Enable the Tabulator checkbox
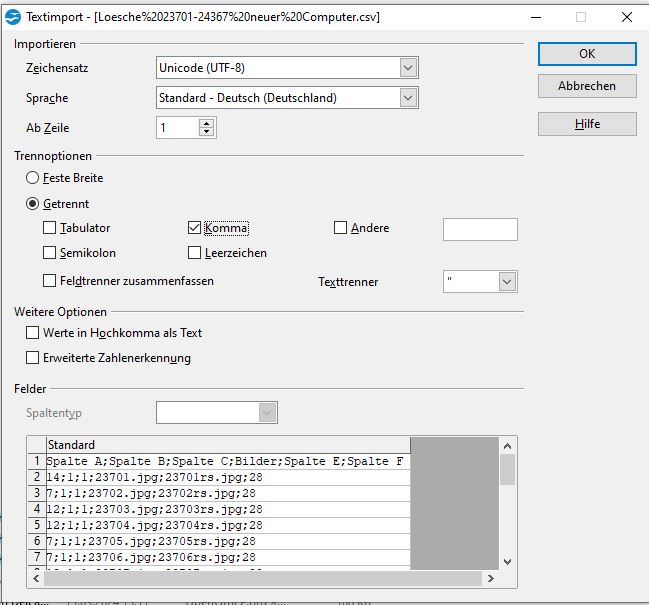Viewport: 649px width, 605px height. coord(50,228)
